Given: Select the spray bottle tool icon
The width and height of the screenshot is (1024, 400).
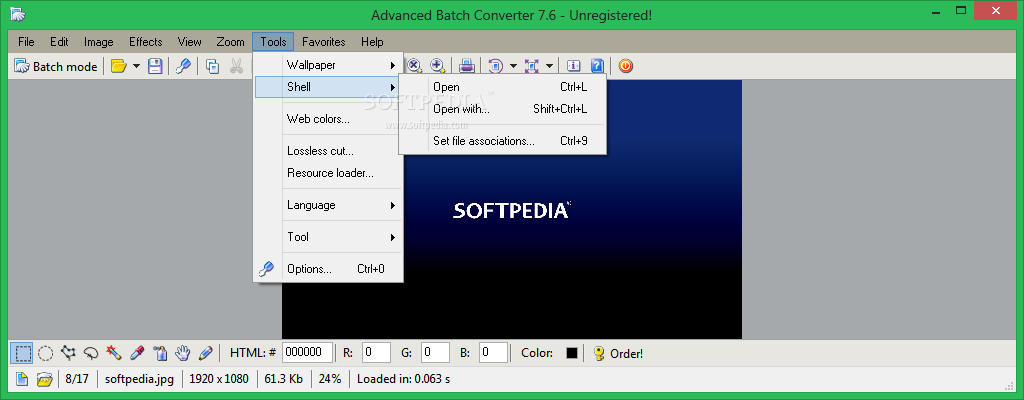Looking at the screenshot, I should (x=160, y=354).
